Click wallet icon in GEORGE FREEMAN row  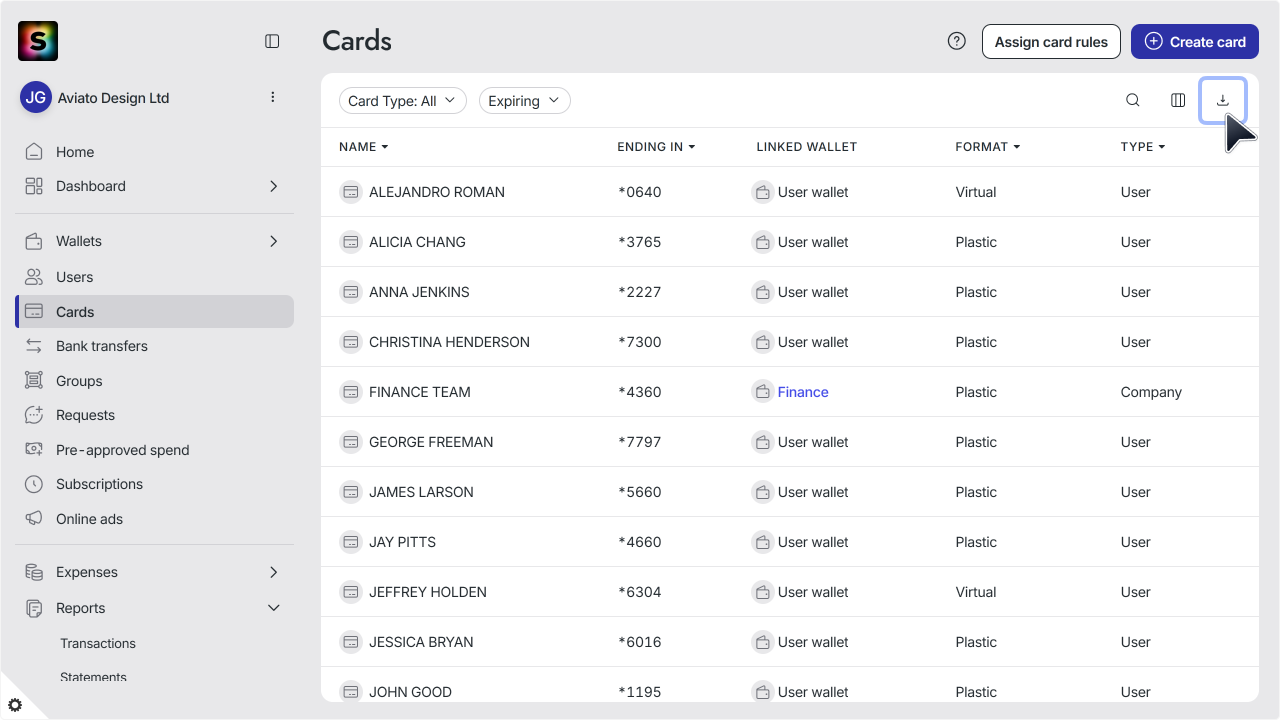click(x=762, y=442)
